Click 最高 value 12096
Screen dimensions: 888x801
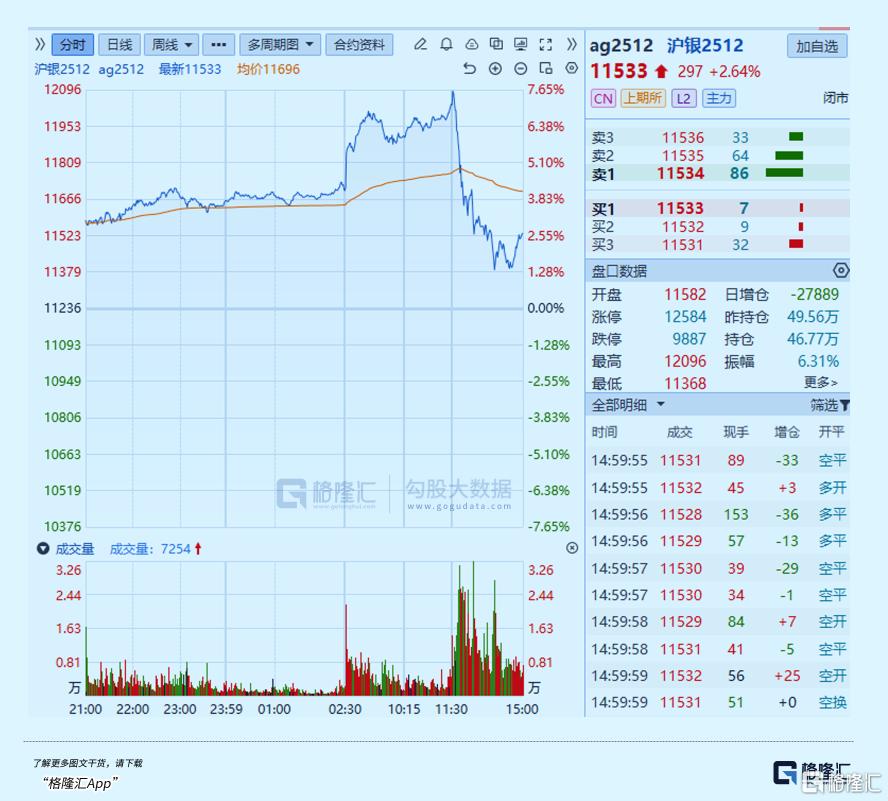685,361
